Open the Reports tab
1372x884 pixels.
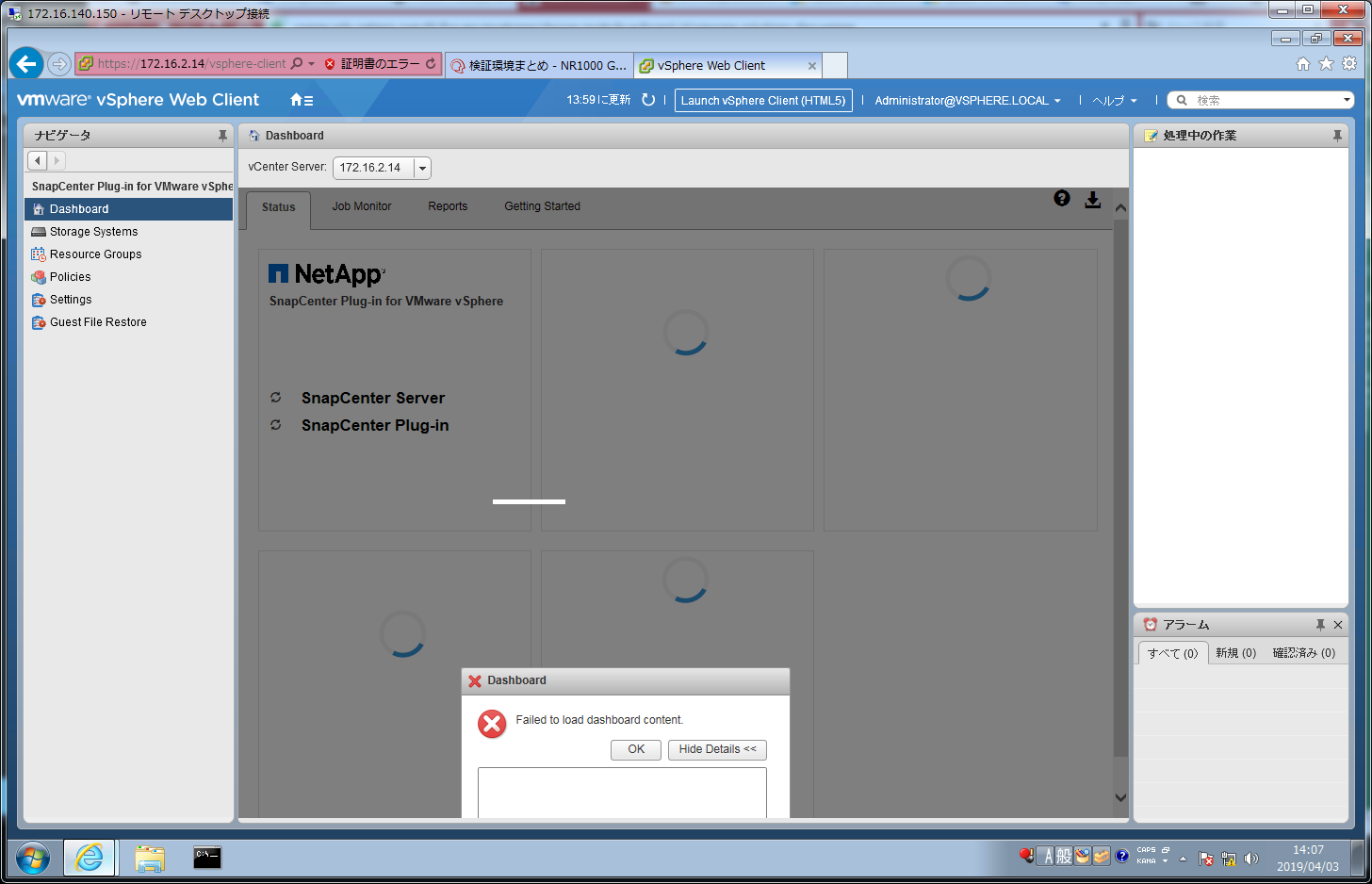click(448, 206)
